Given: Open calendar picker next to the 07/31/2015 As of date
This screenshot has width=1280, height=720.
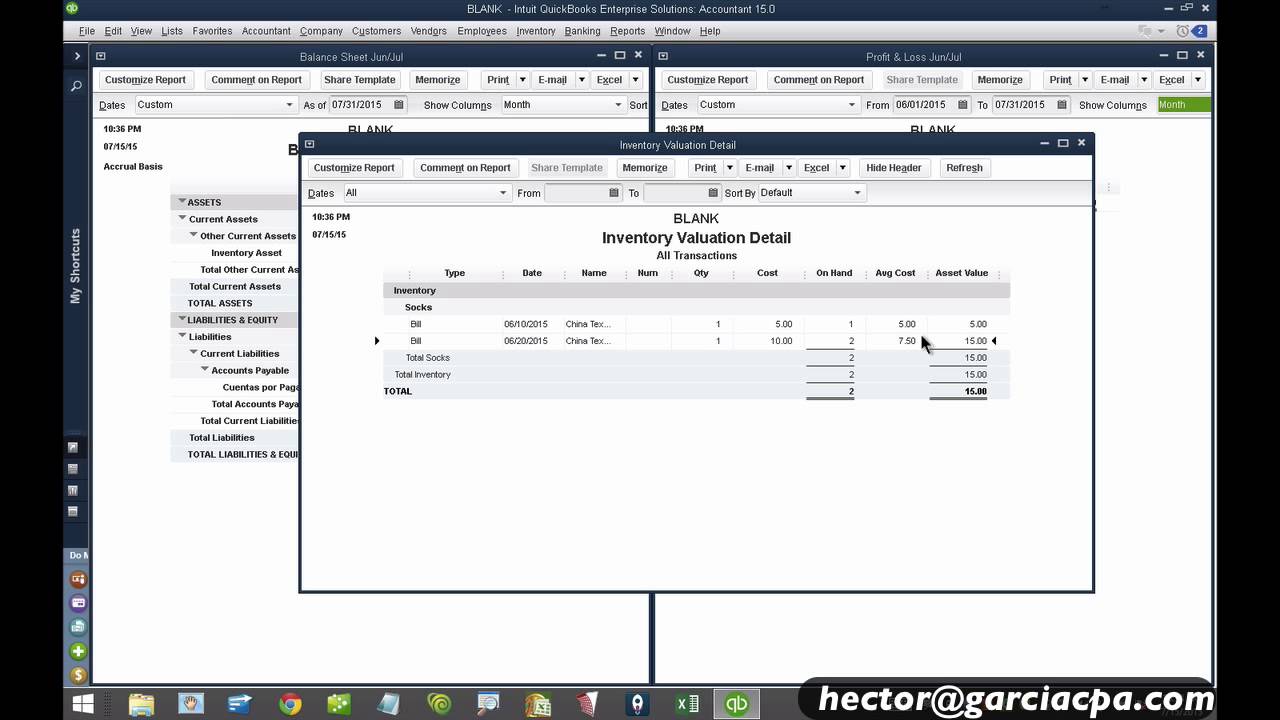Looking at the screenshot, I should click(x=398, y=105).
